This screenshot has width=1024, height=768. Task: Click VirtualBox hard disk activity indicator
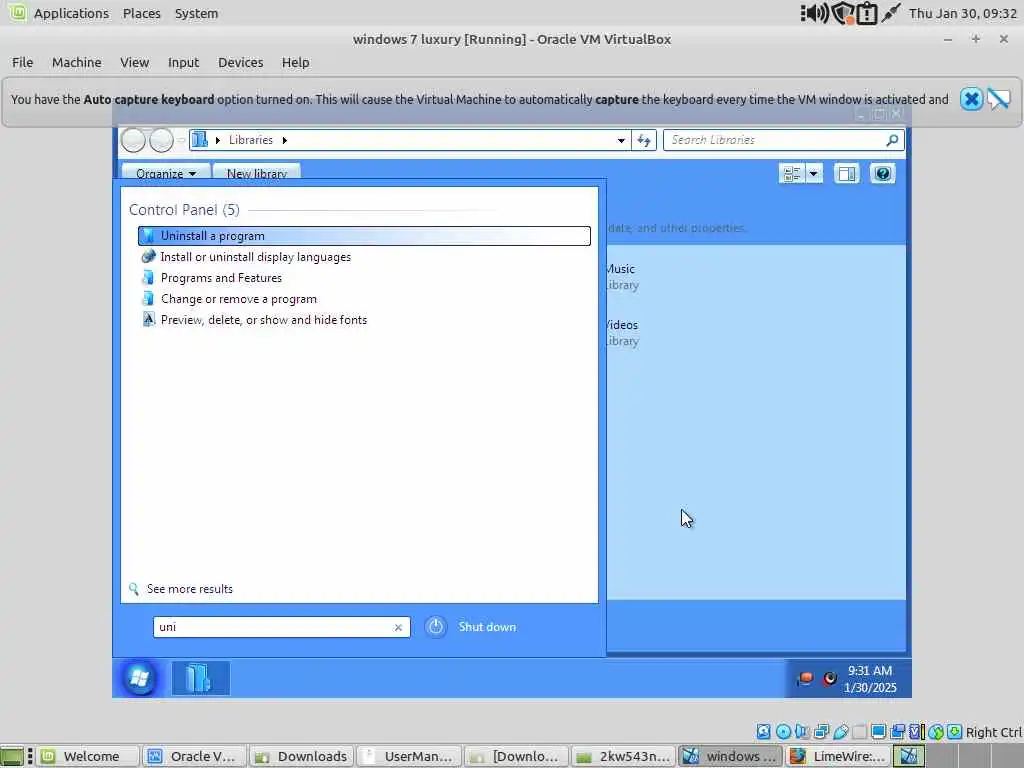pyautogui.click(x=763, y=732)
